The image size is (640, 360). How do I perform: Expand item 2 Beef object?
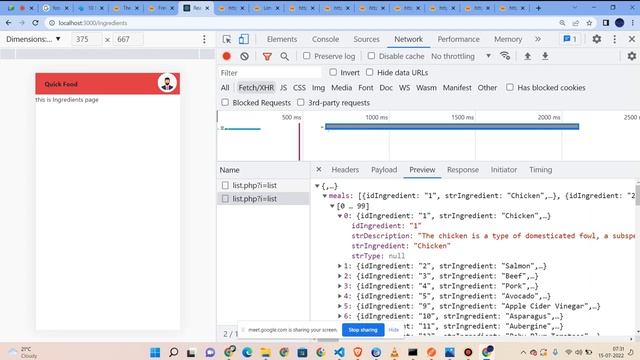340,276
